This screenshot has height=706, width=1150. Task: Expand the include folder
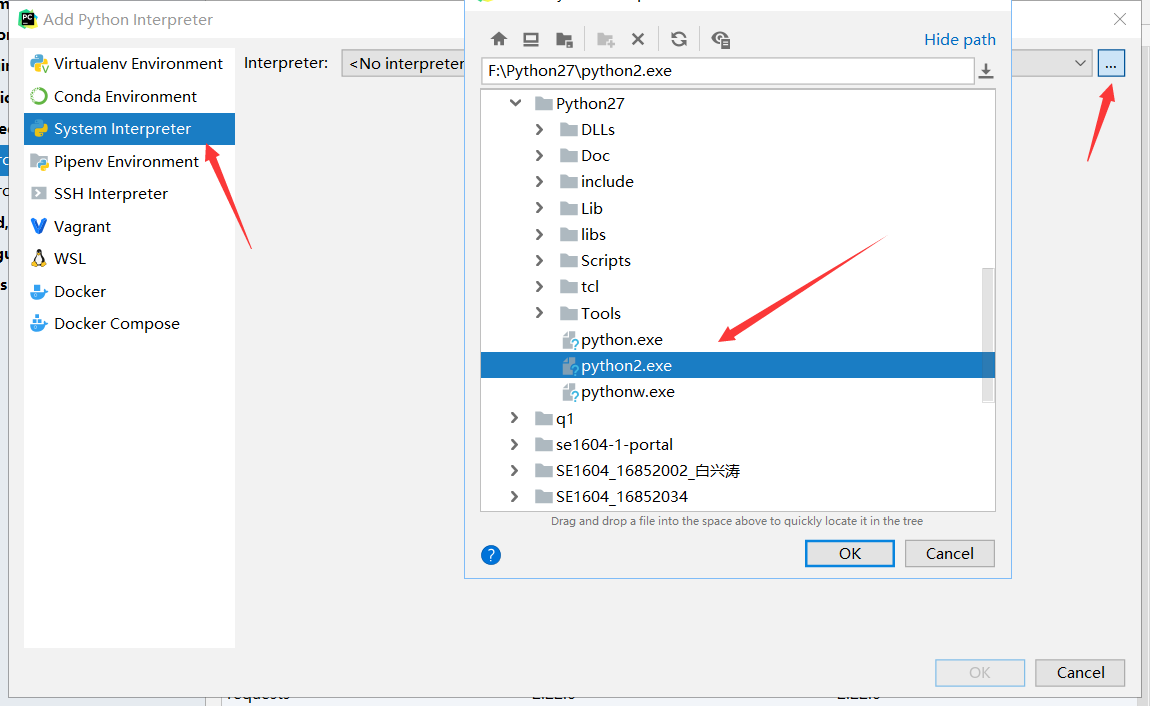coord(539,182)
